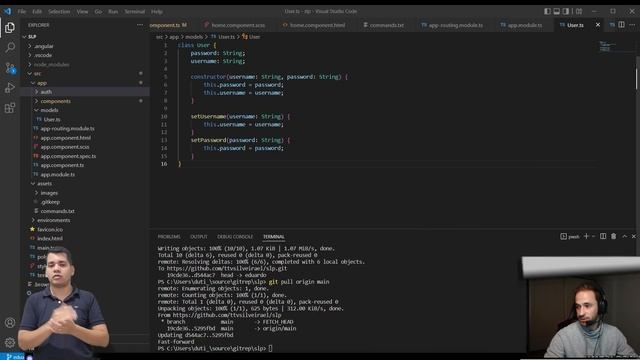Open the Search view in activity bar
The width and height of the screenshot is (640, 360).
10,47
